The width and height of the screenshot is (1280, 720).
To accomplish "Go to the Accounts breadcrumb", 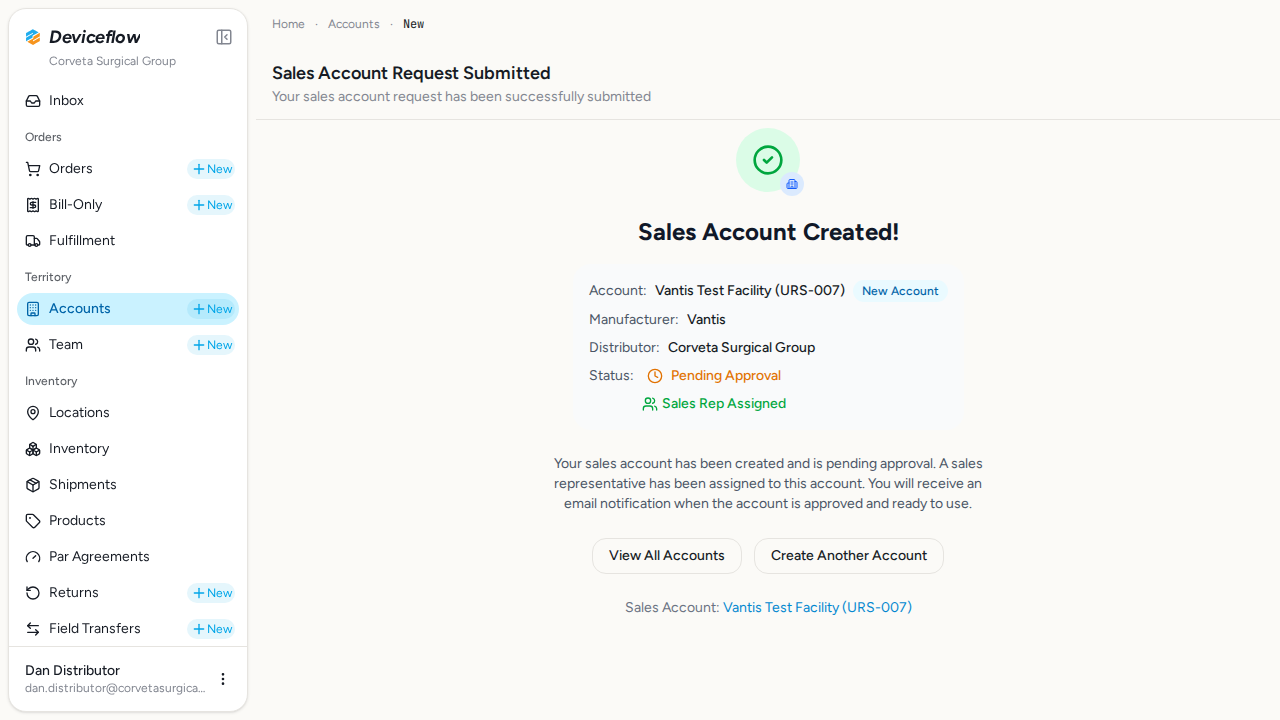I will pos(354,24).
